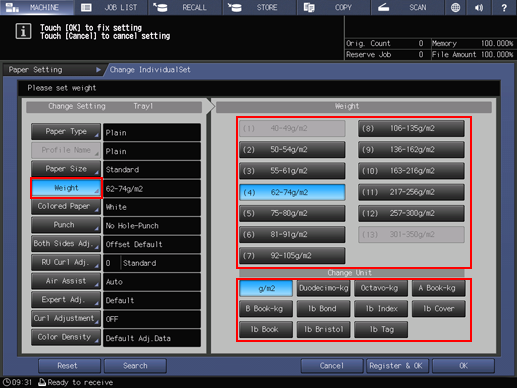Open the Paper Size setting
Image resolution: width=517 pixels, height=388 pixels.
point(66,169)
